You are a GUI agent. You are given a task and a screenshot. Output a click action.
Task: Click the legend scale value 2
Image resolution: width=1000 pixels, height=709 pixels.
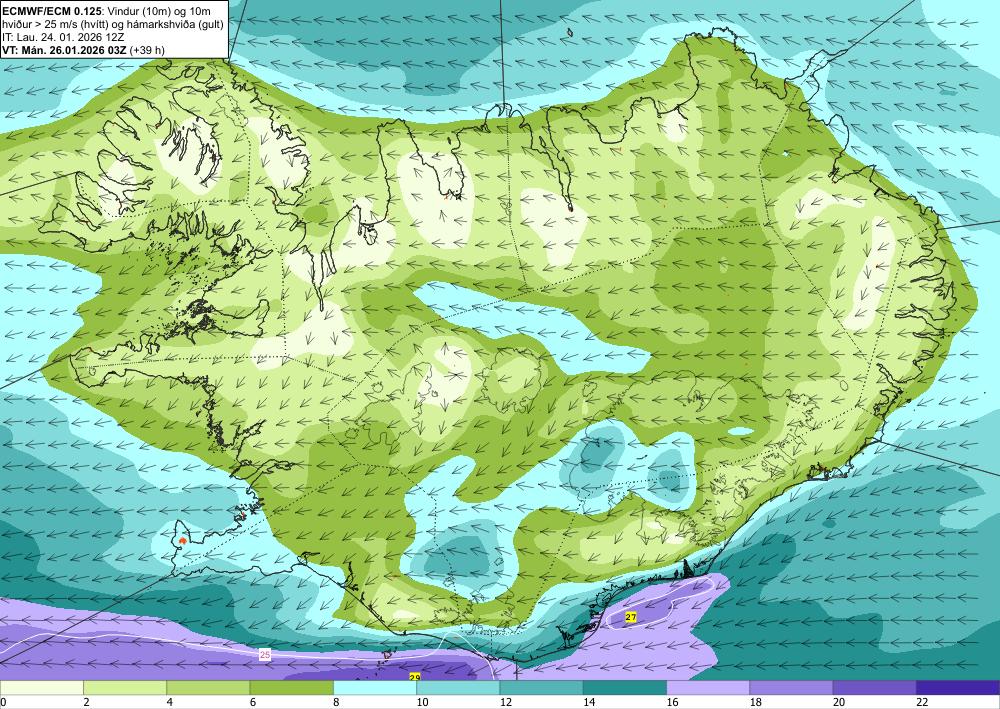[x=86, y=702]
